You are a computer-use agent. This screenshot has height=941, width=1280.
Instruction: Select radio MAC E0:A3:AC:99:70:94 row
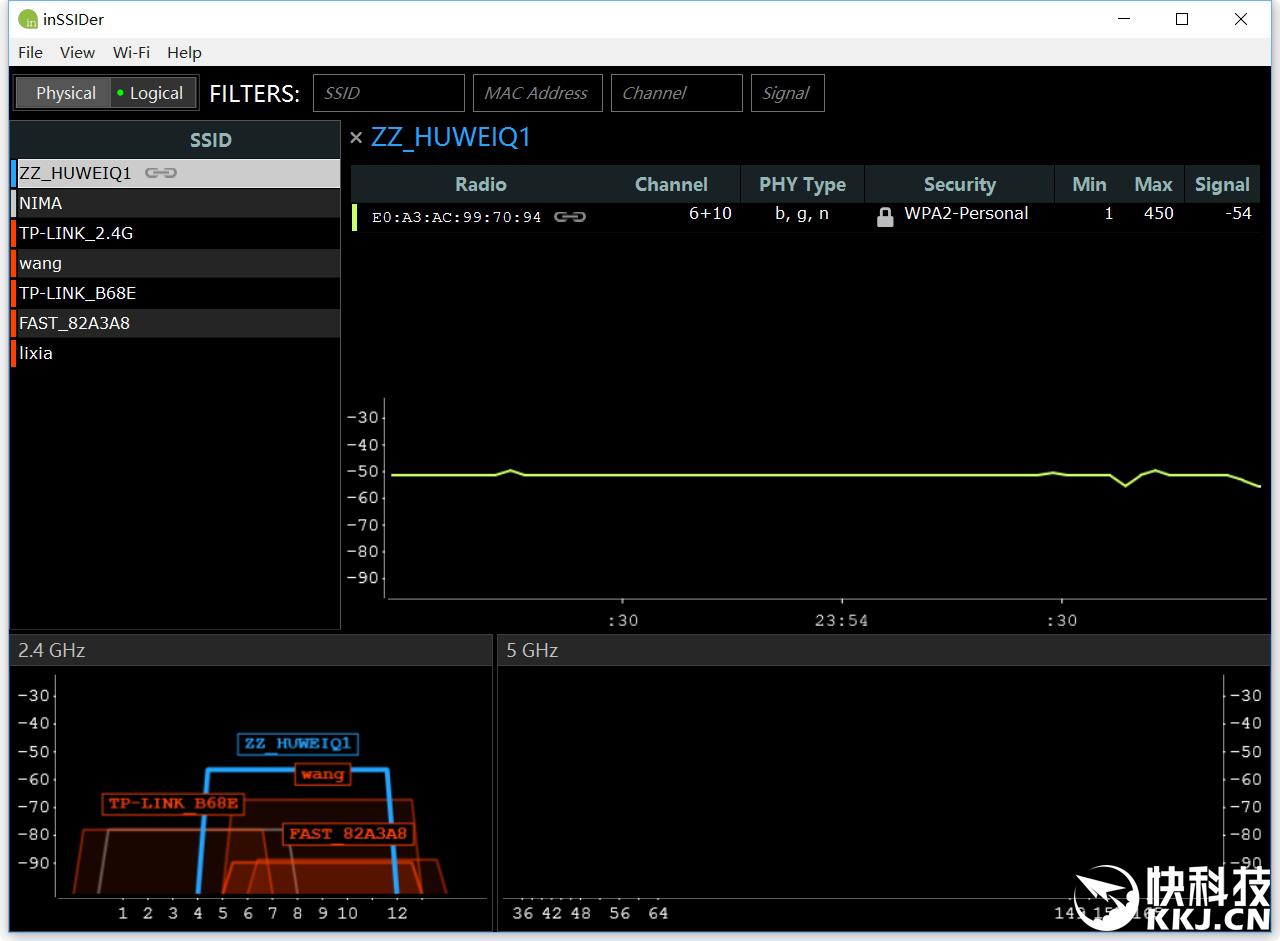(805, 216)
